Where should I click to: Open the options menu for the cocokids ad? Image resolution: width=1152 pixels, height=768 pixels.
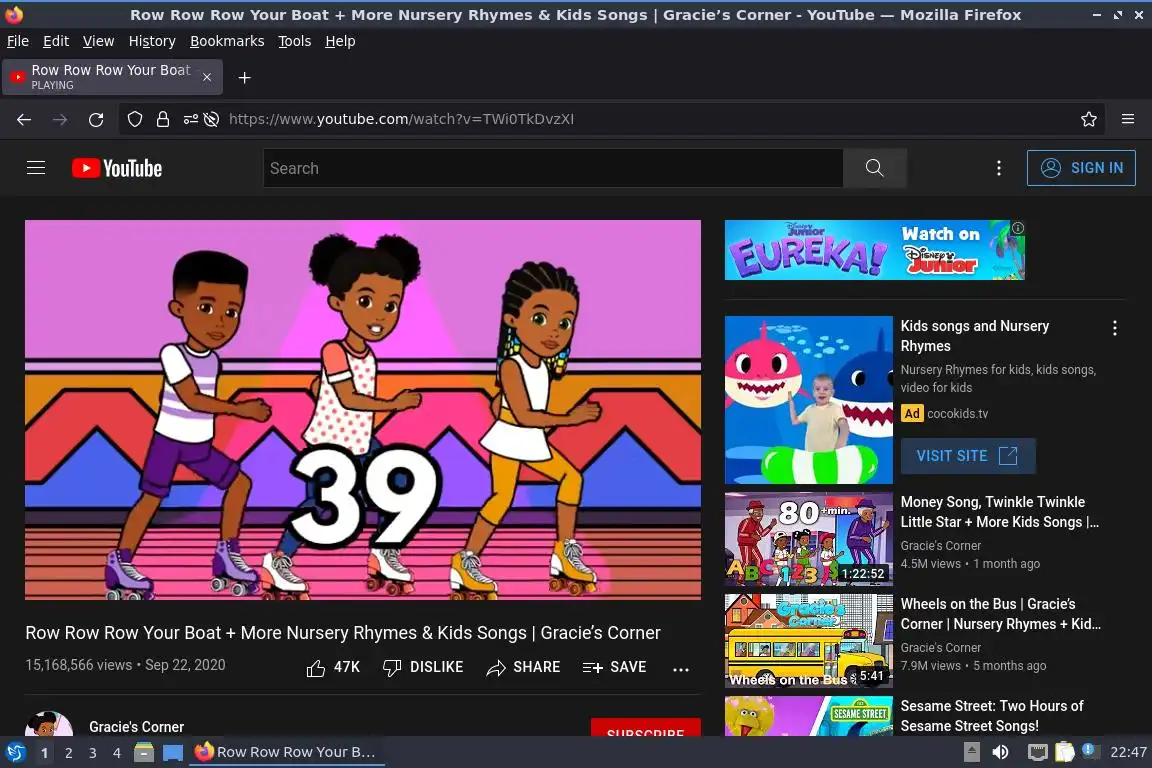pyautogui.click(x=1115, y=328)
